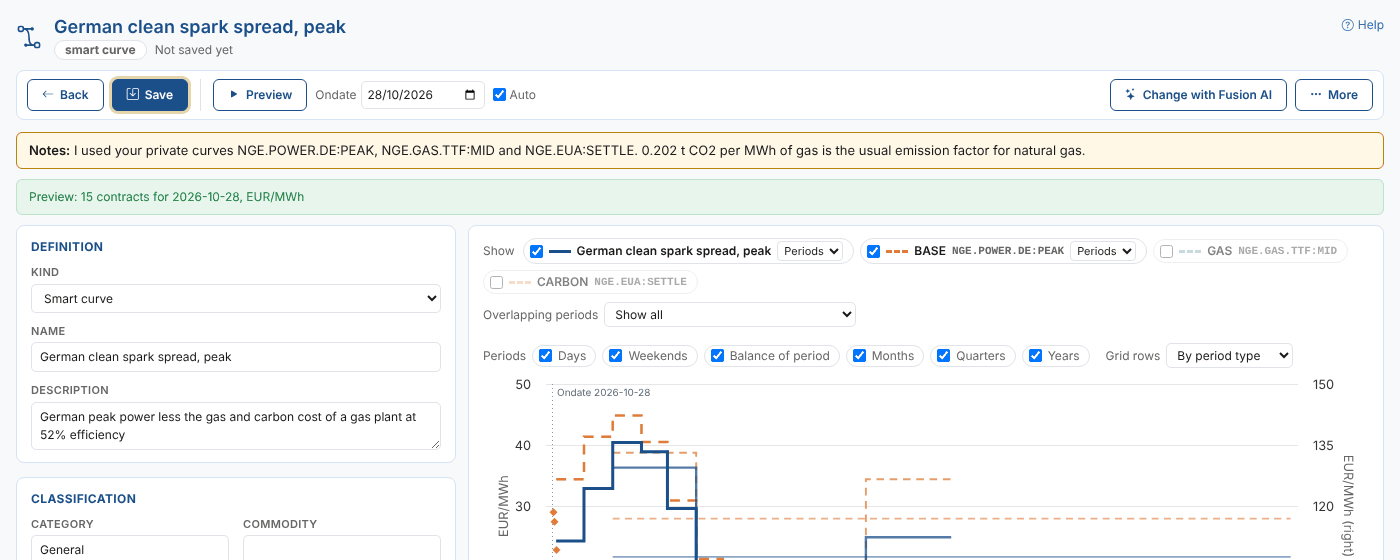The image size is (1400, 560).
Task: Click the CLASSIFICATION section heading
Action: (83, 499)
